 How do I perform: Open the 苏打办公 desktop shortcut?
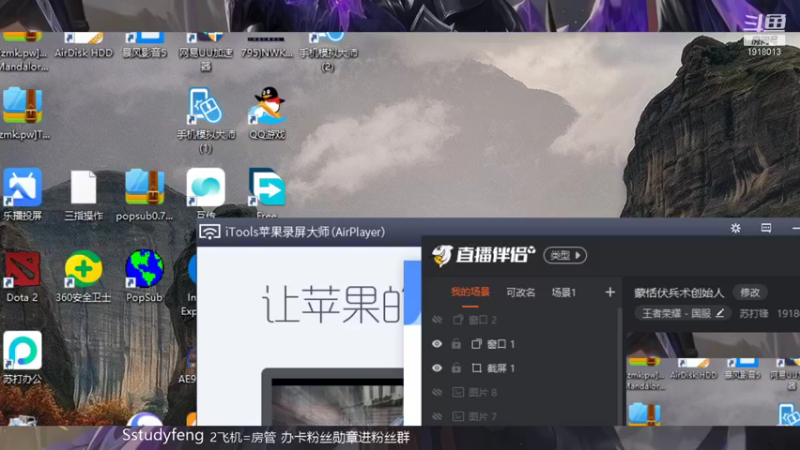(22, 358)
